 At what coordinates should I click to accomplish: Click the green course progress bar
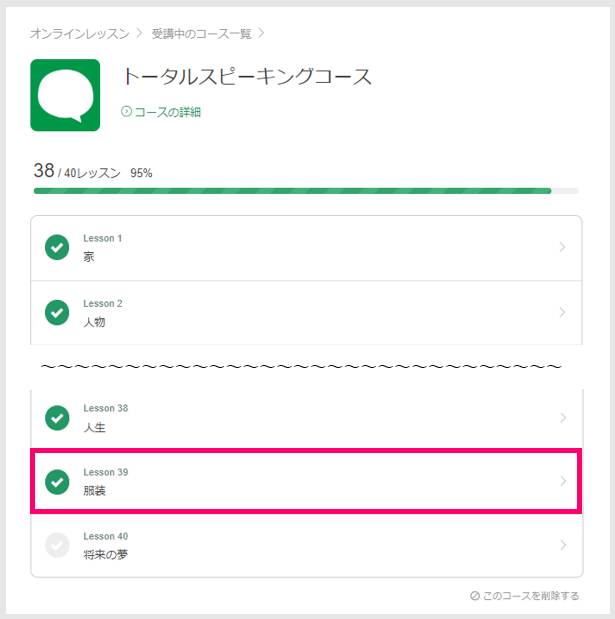pos(292,191)
